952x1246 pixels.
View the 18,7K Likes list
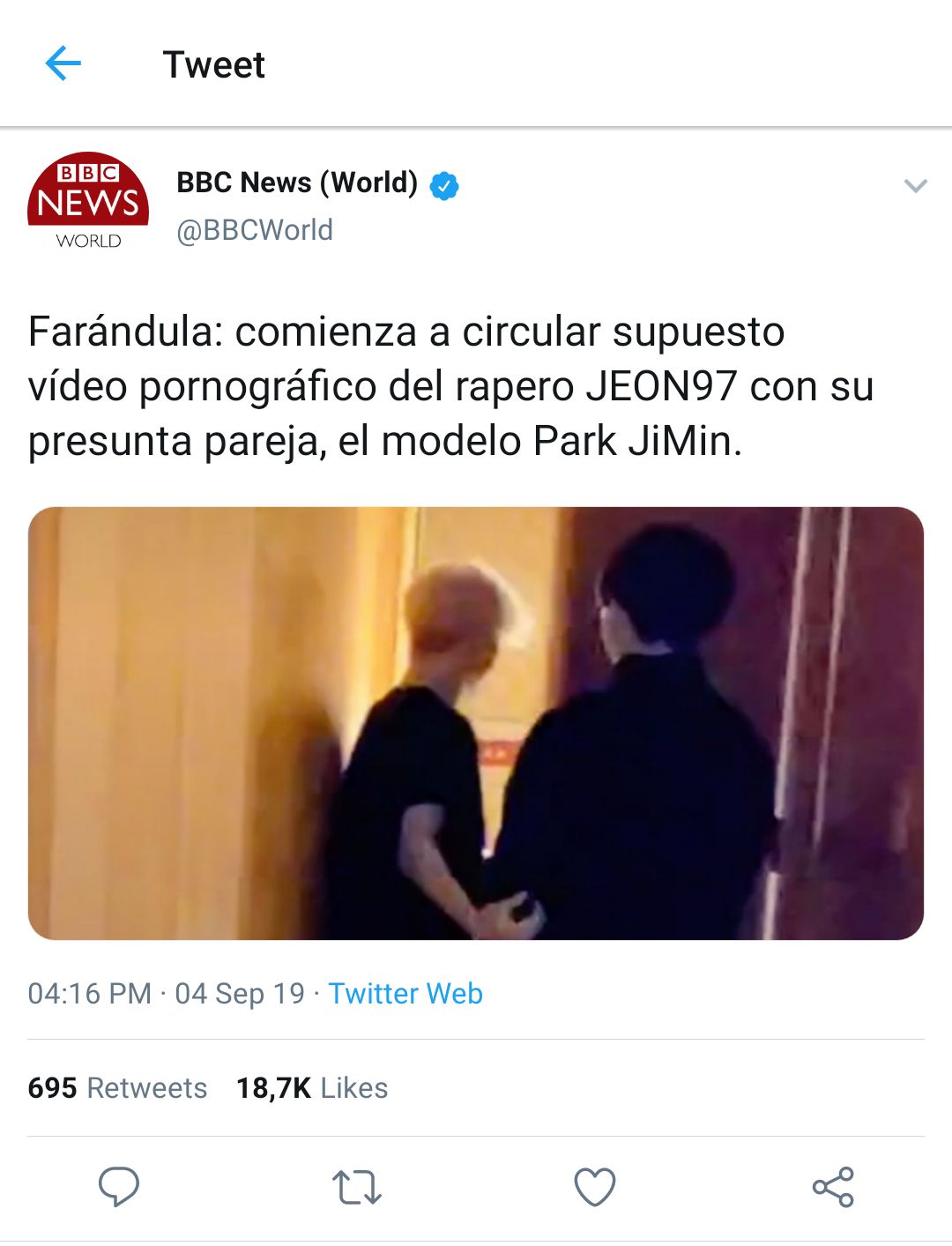coord(312,1088)
